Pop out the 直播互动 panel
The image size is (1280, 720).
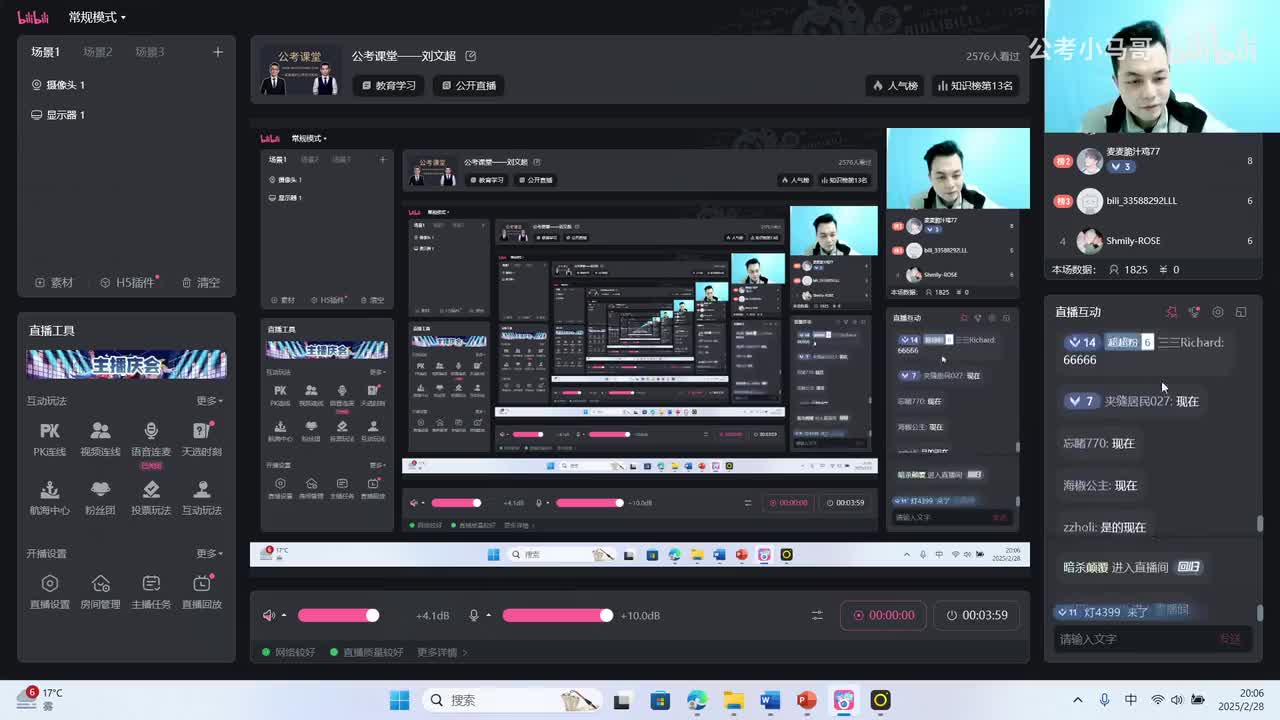1241,312
